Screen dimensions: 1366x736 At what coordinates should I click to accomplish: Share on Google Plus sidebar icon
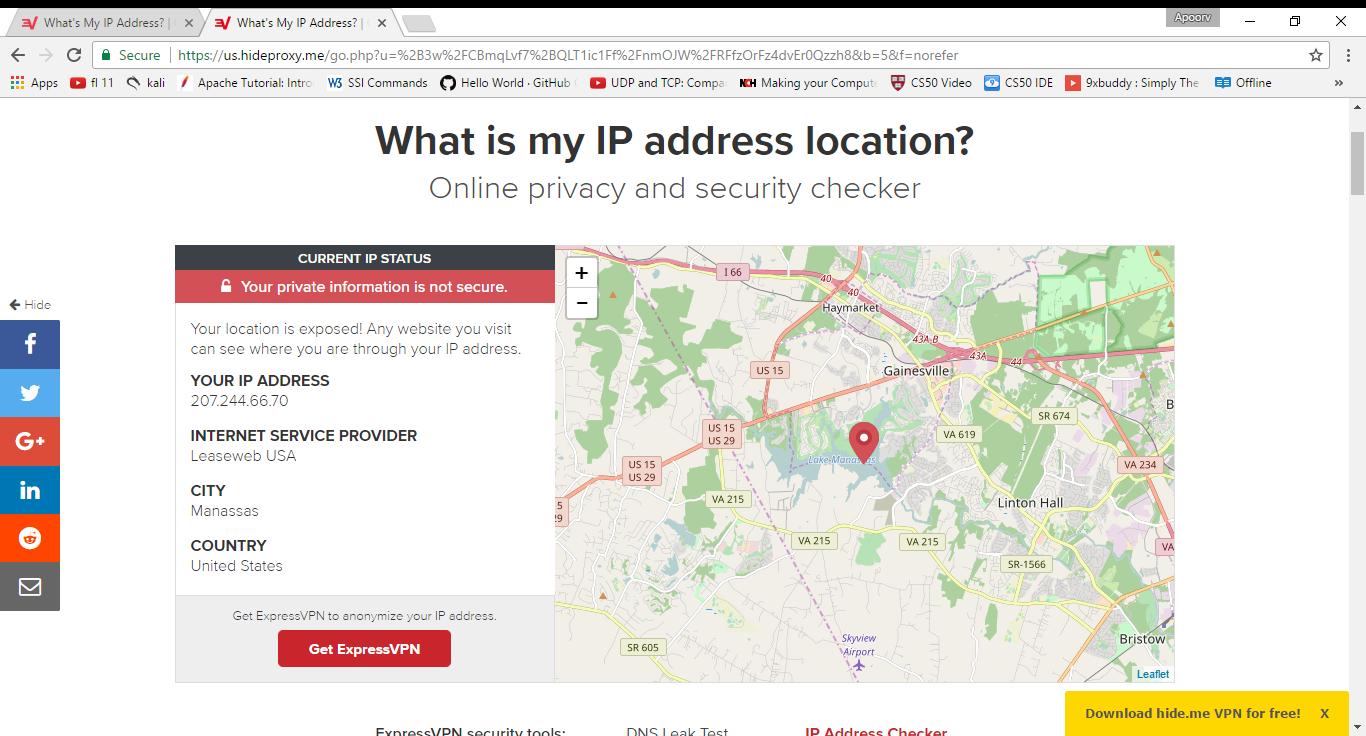click(30, 441)
